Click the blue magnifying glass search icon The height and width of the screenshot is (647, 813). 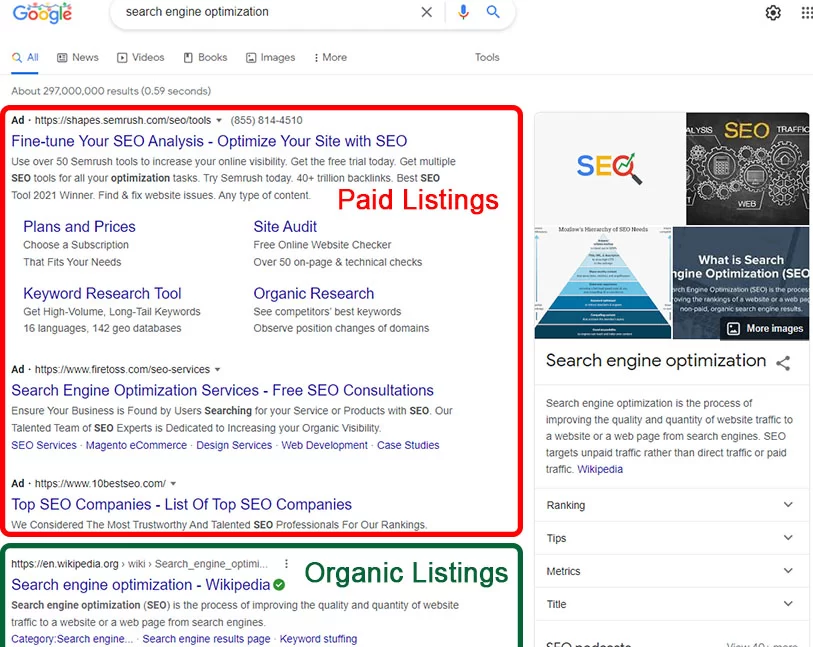[492, 12]
